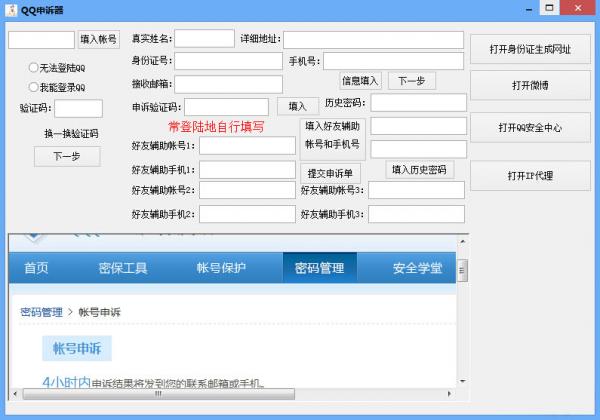Click the 打开微博 button
This screenshot has width=600, height=420.
tap(530, 85)
